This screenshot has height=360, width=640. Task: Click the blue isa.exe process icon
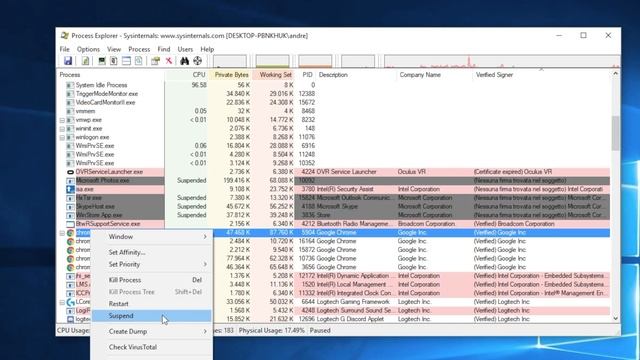pos(70,189)
